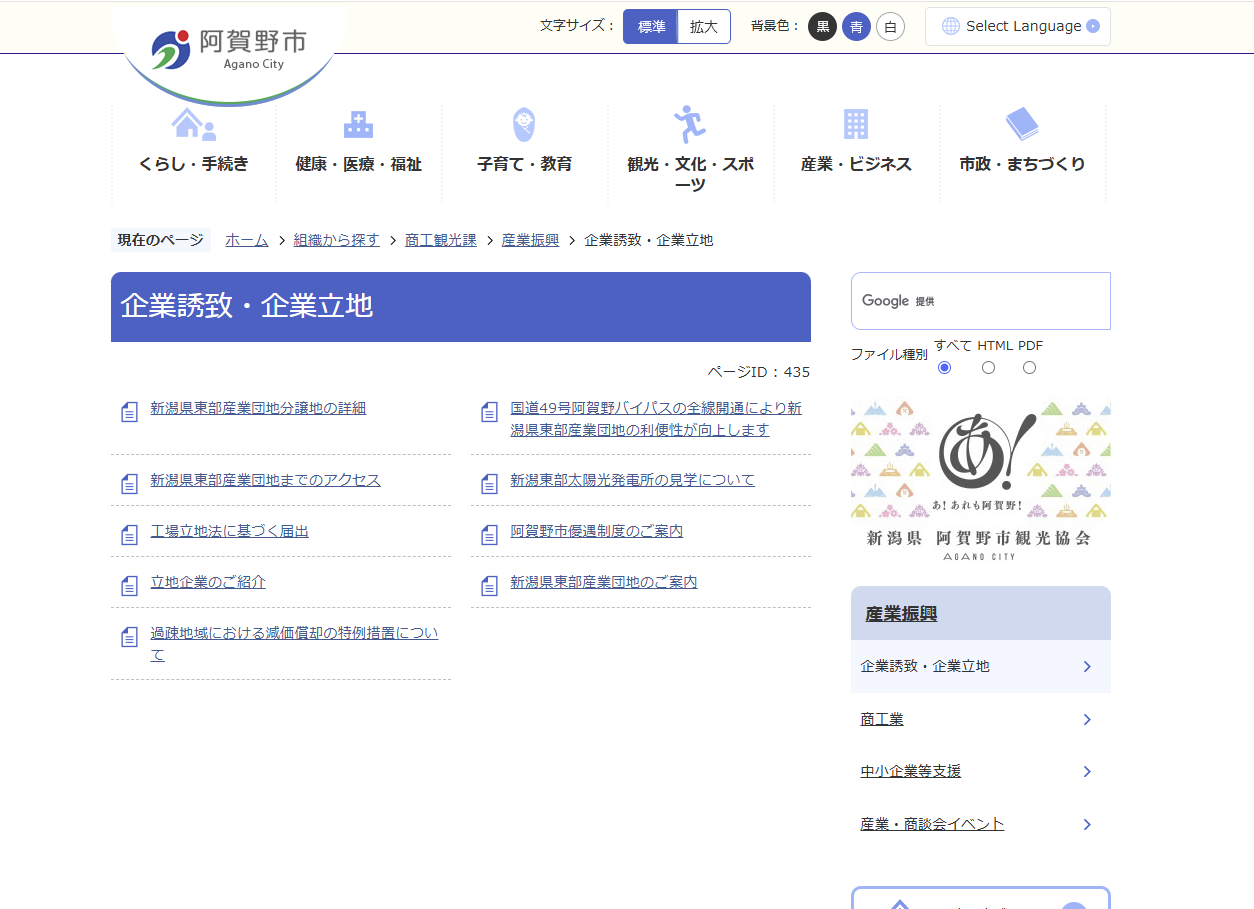Image resolution: width=1254 pixels, height=909 pixels.
Task: Open the 市政・まちづくり book icon
Action: (x=1022, y=125)
